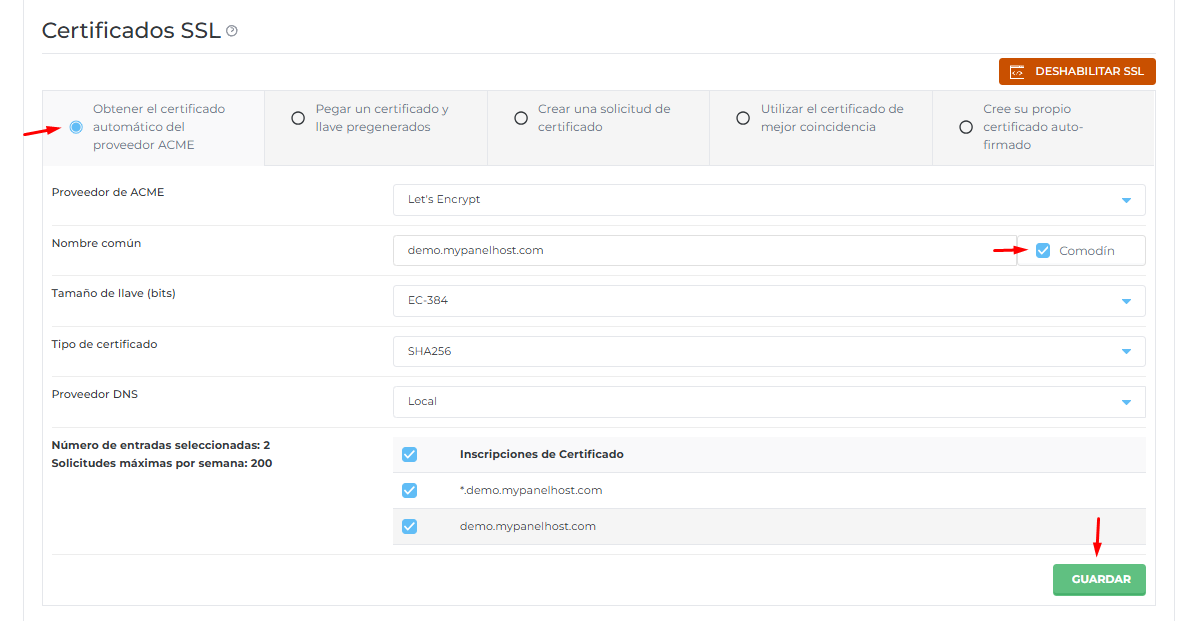The height and width of the screenshot is (621, 1194).
Task: Uncheck the Comodín wildcard checkbox
Action: (x=1043, y=251)
